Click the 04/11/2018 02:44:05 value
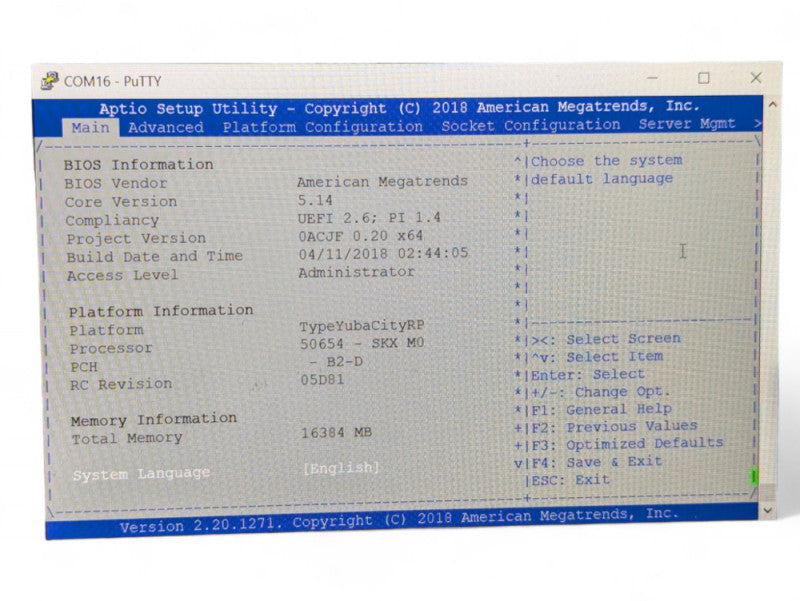This screenshot has width=800, height=601. [383, 254]
